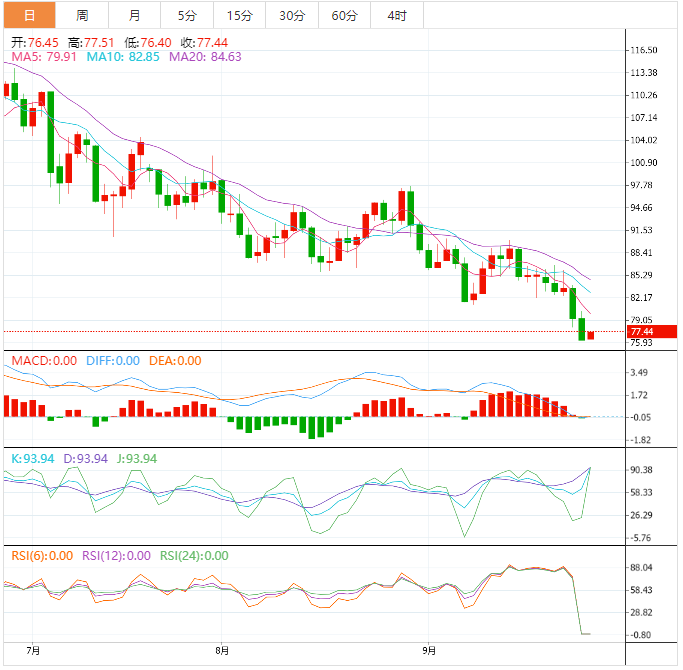The image size is (683, 670).
Task: Click the 9月 date axis marker
Action: point(429,651)
